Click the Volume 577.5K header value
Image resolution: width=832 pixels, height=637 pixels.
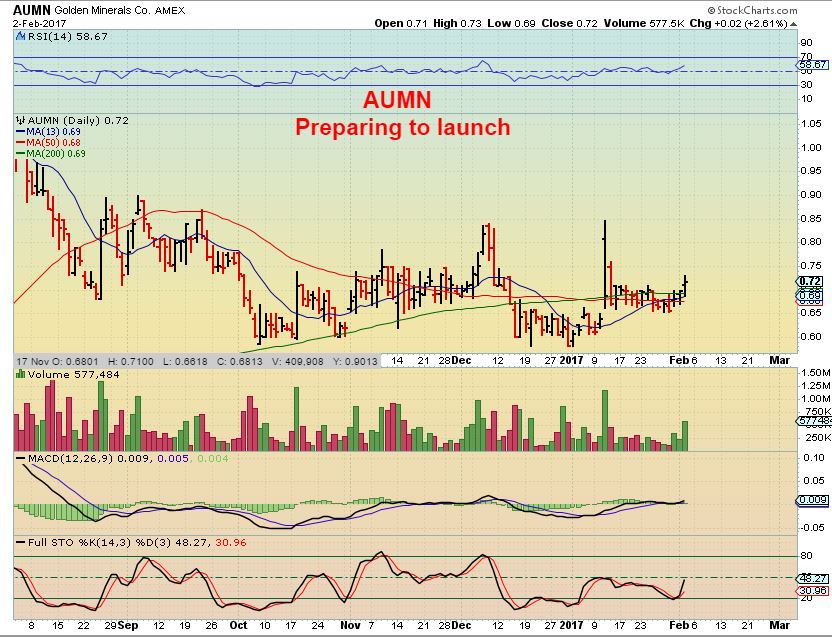click(644, 23)
